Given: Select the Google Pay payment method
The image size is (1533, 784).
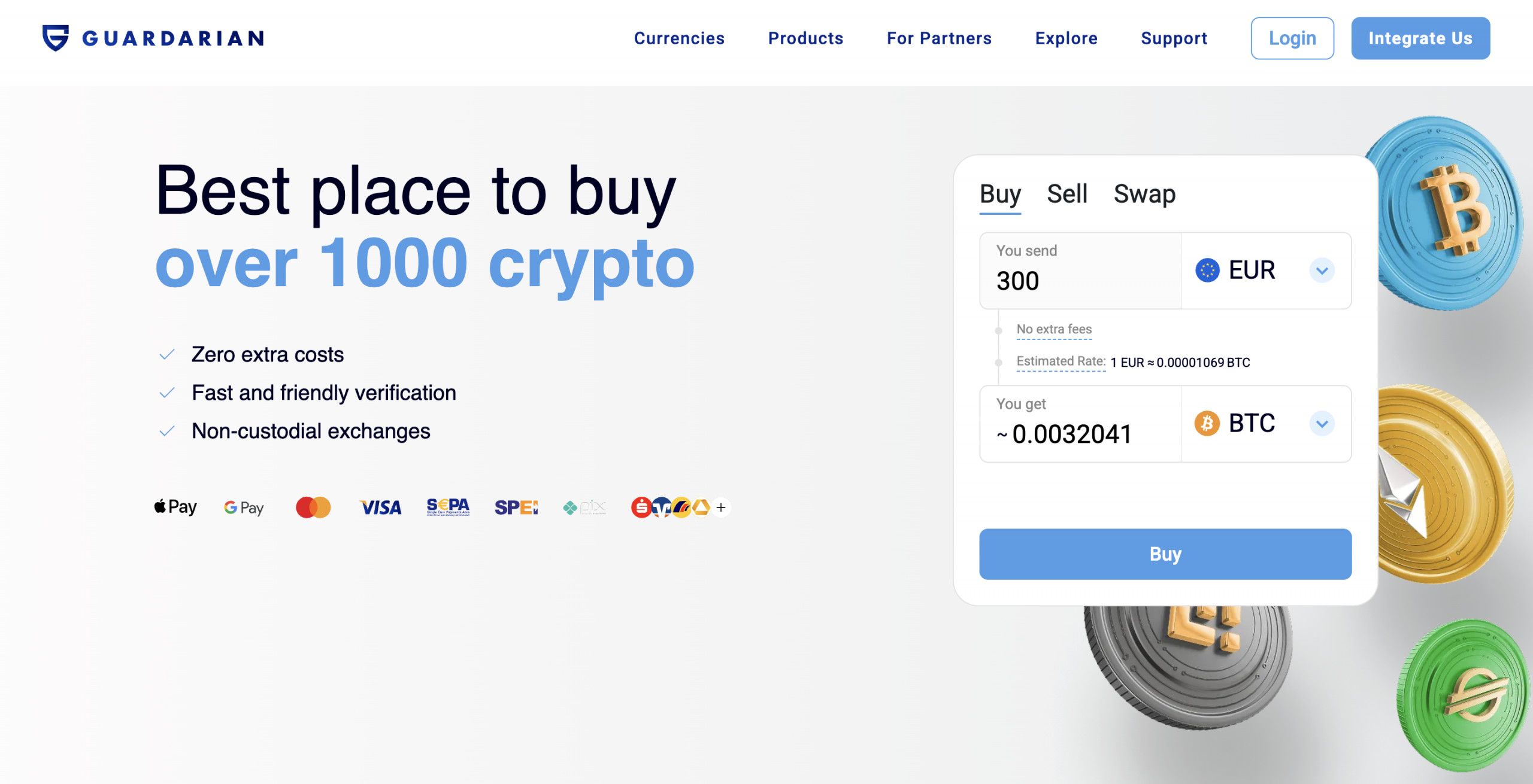Looking at the screenshot, I should [x=243, y=506].
